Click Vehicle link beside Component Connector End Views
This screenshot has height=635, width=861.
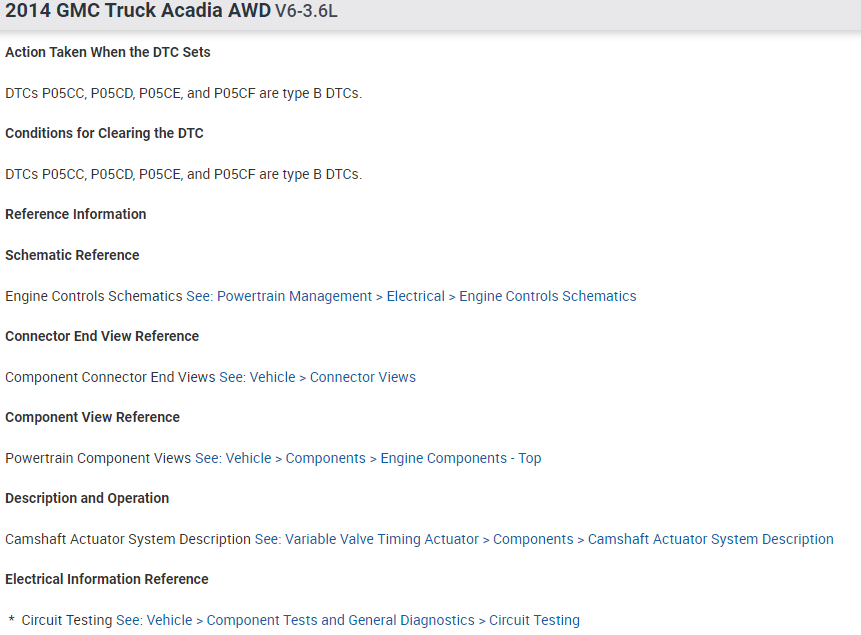click(272, 377)
